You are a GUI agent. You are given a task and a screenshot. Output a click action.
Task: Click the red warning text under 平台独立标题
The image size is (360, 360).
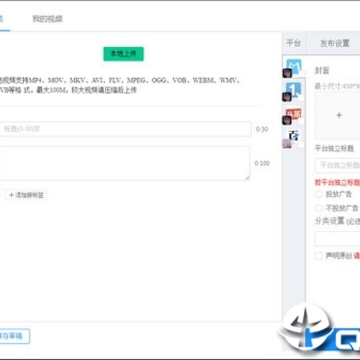337,183
